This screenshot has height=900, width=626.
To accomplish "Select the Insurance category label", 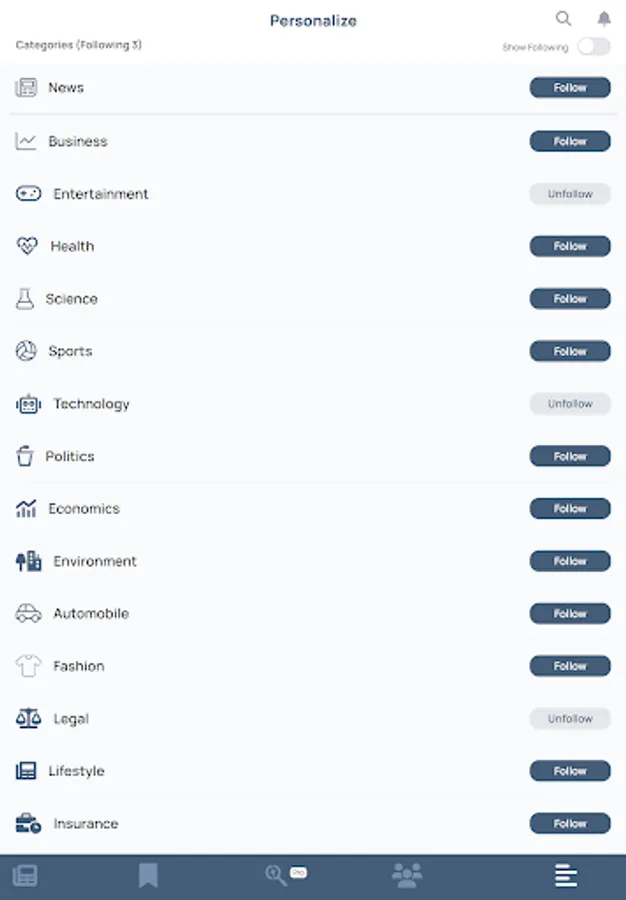I will pyautogui.click(x=86, y=824).
